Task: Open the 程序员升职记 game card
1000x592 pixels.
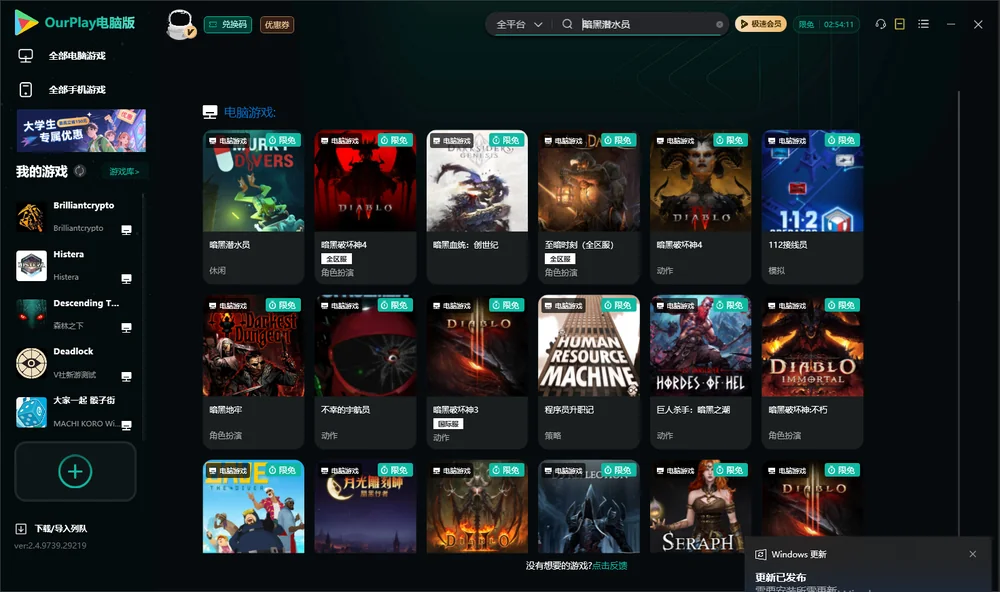Action: [x=589, y=372]
